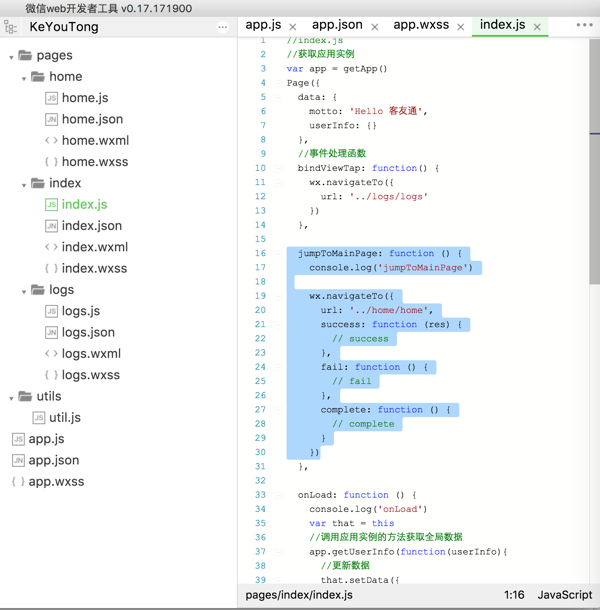Collapse the pages folder
The width and height of the screenshot is (600, 610).
pyautogui.click(x=12, y=57)
